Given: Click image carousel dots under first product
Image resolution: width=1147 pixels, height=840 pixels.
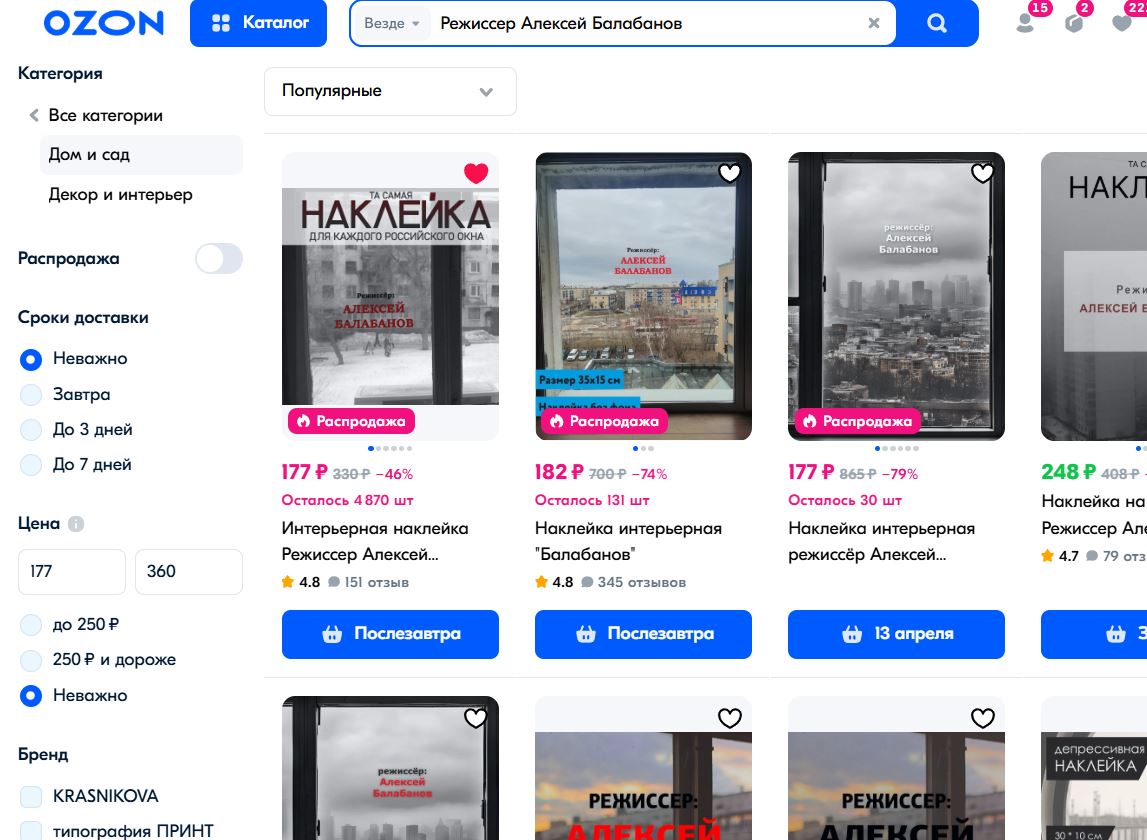Looking at the screenshot, I should pyautogui.click(x=390, y=449).
